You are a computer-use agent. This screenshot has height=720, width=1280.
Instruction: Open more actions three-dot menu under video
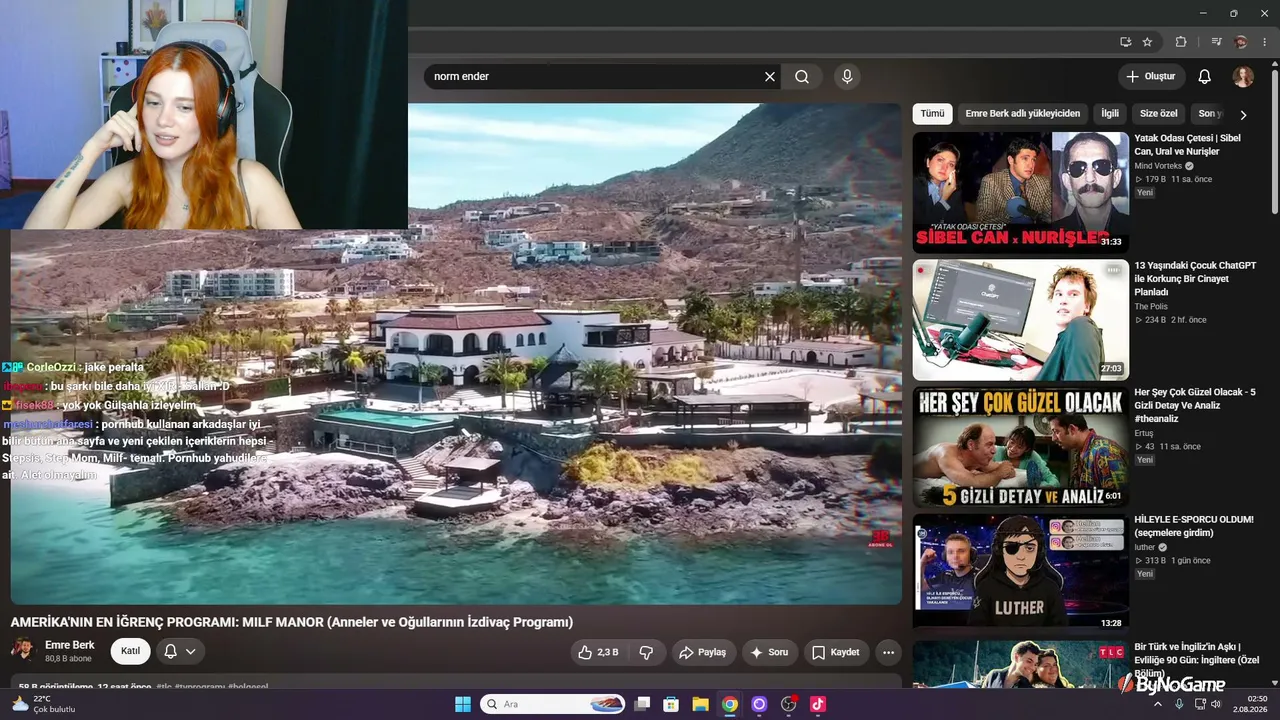tap(888, 652)
